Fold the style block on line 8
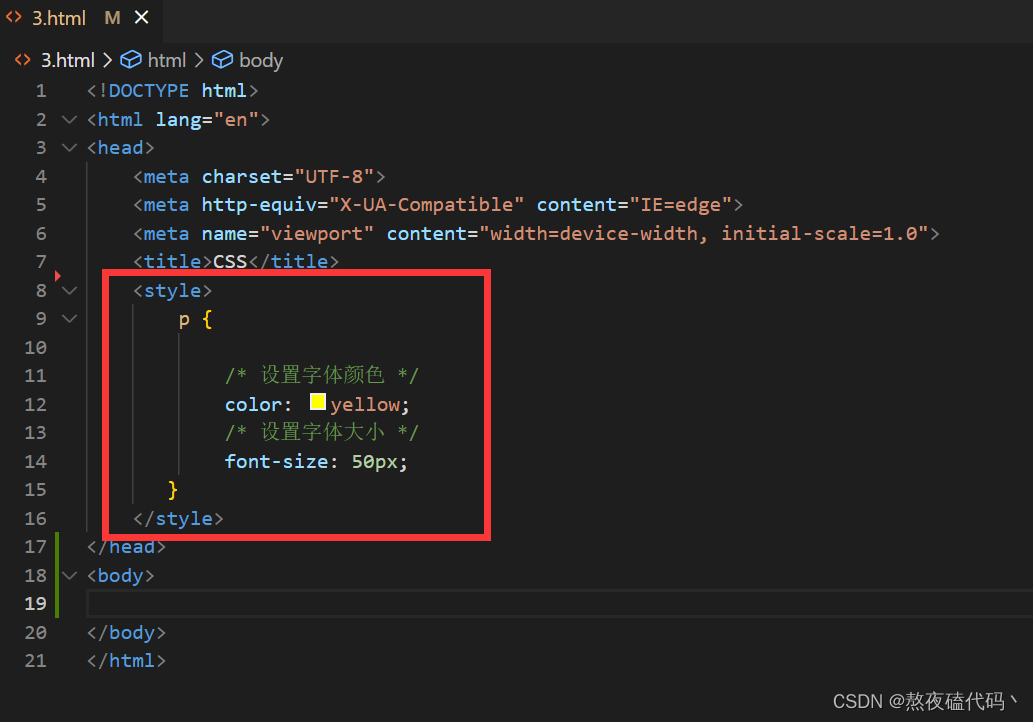 click(x=69, y=291)
